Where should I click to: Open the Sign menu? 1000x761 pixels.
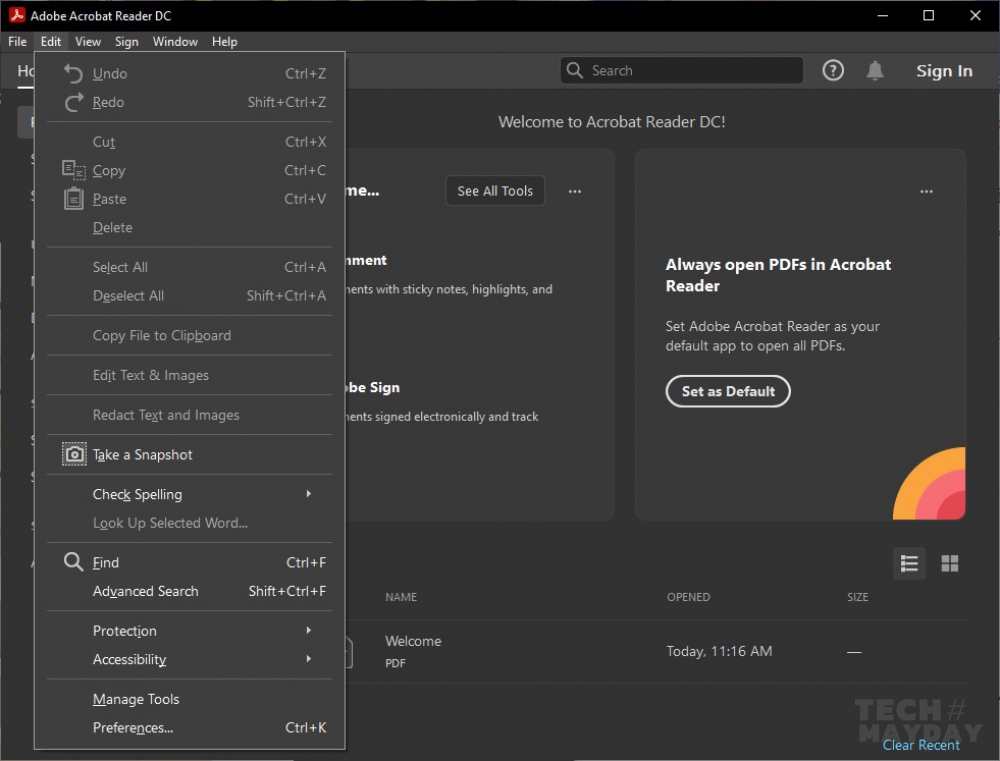coord(126,41)
